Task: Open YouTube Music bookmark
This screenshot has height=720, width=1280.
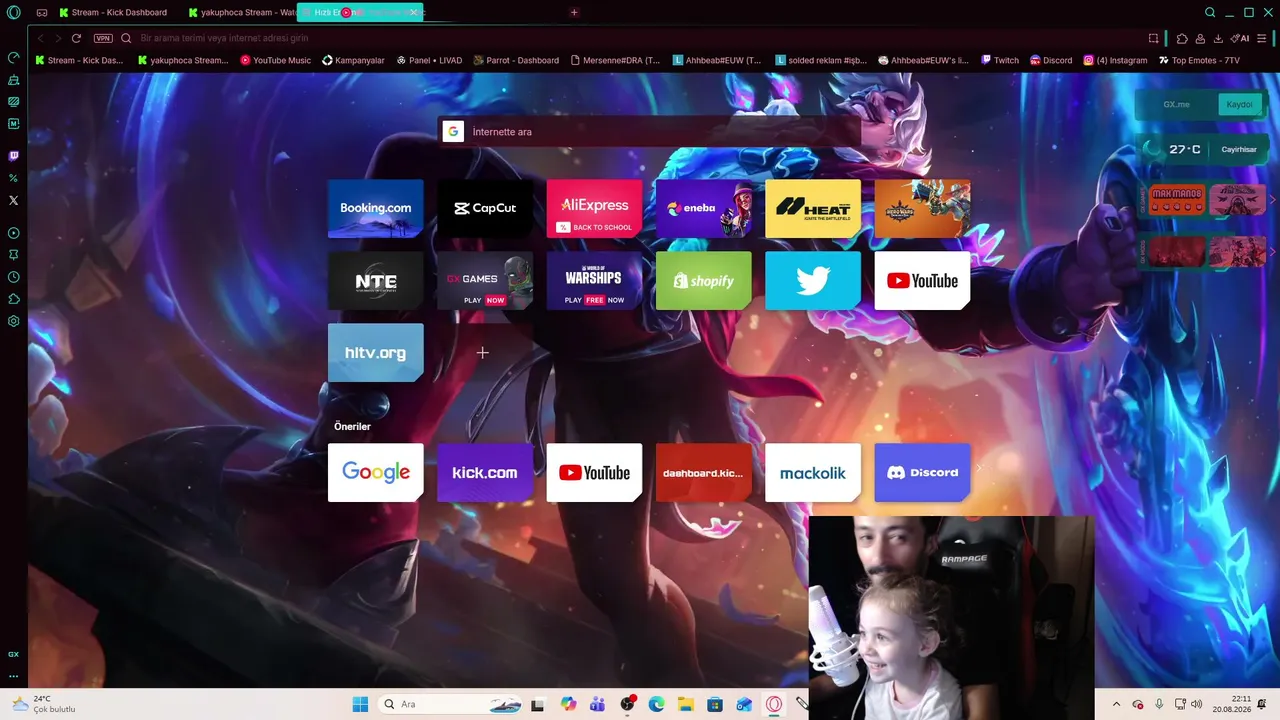Action: [x=276, y=60]
